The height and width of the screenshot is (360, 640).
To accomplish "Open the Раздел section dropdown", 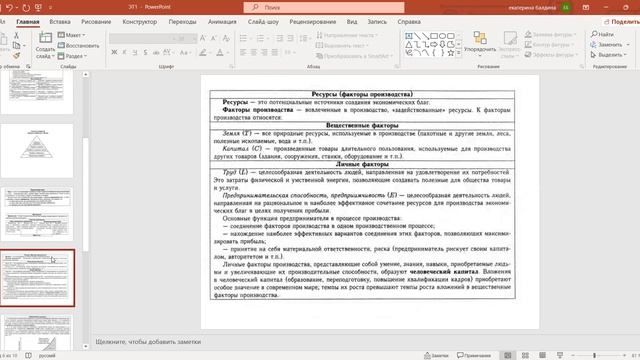I will click(72, 56).
